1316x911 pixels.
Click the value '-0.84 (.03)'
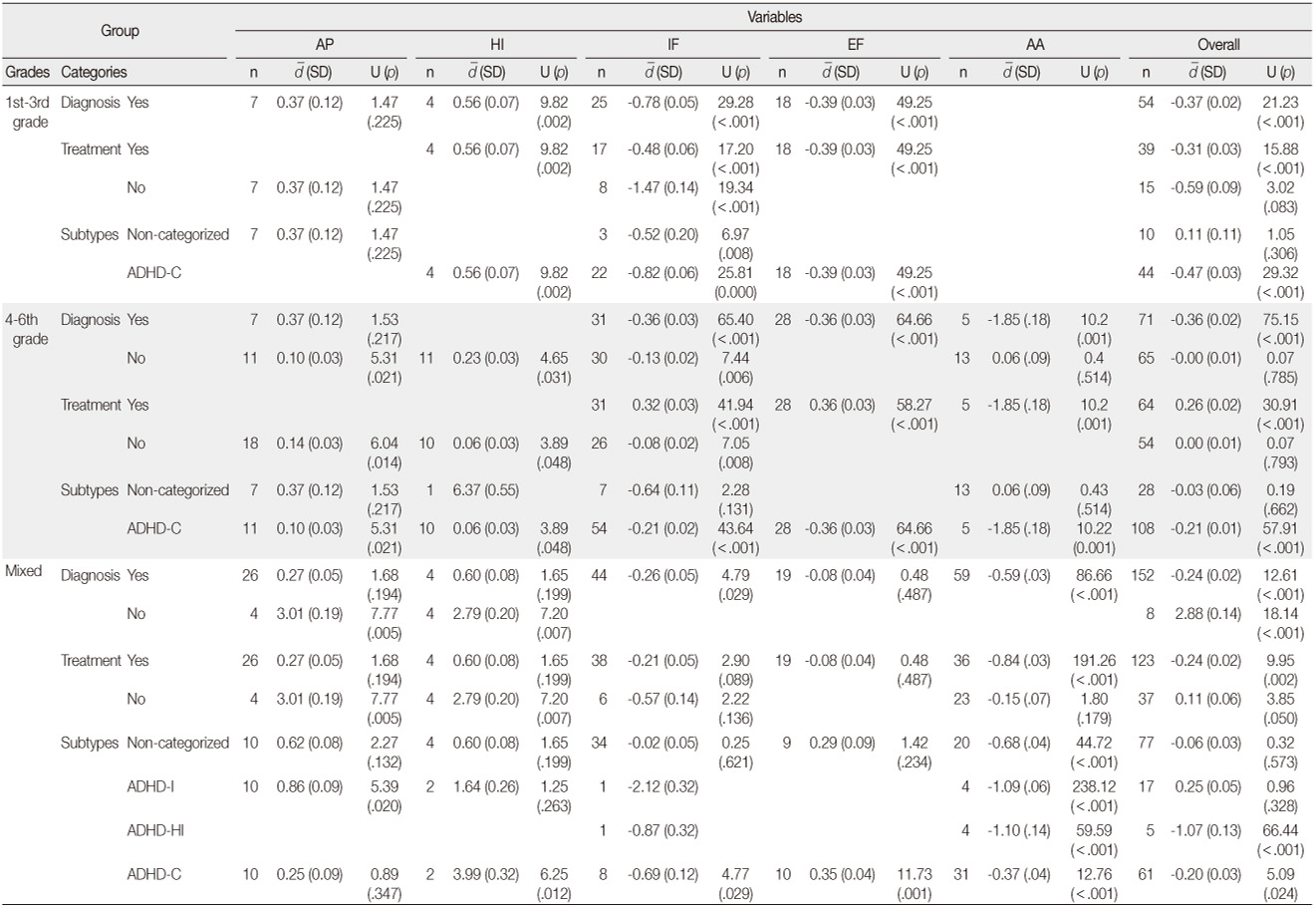(1019, 661)
